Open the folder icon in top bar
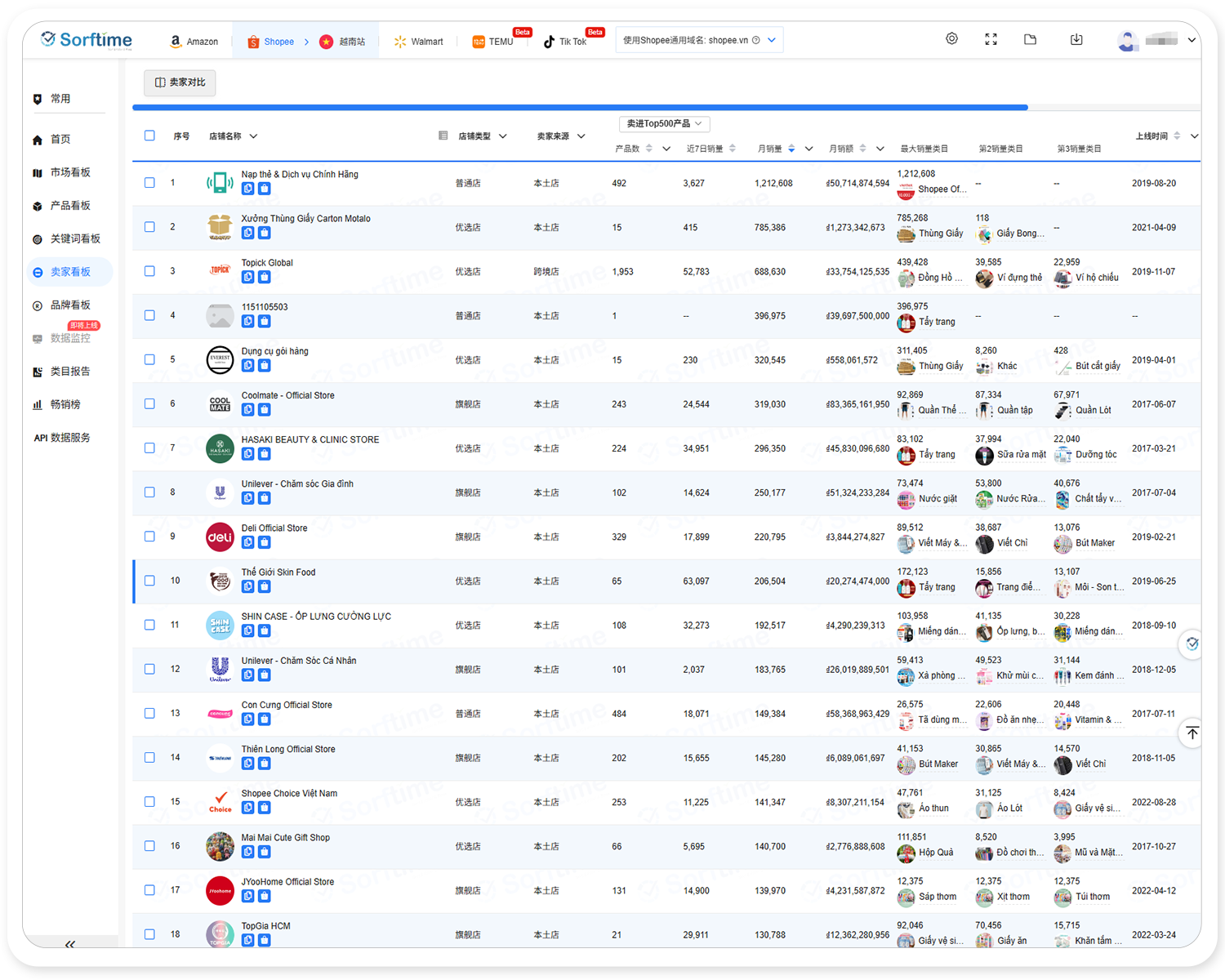This screenshot has height=980, width=1225. tap(1030, 39)
